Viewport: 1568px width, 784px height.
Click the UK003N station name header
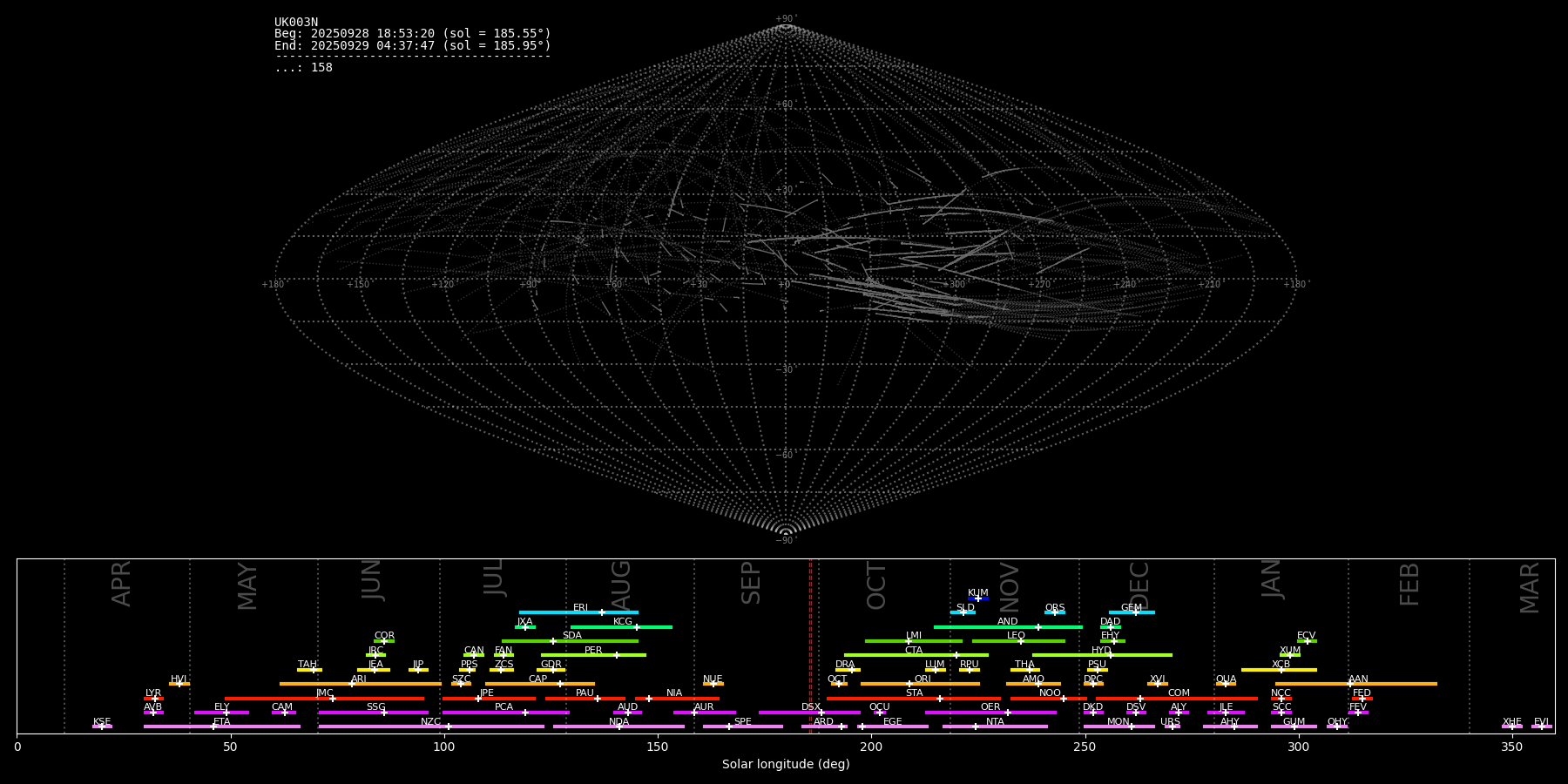click(x=296, y=23)
